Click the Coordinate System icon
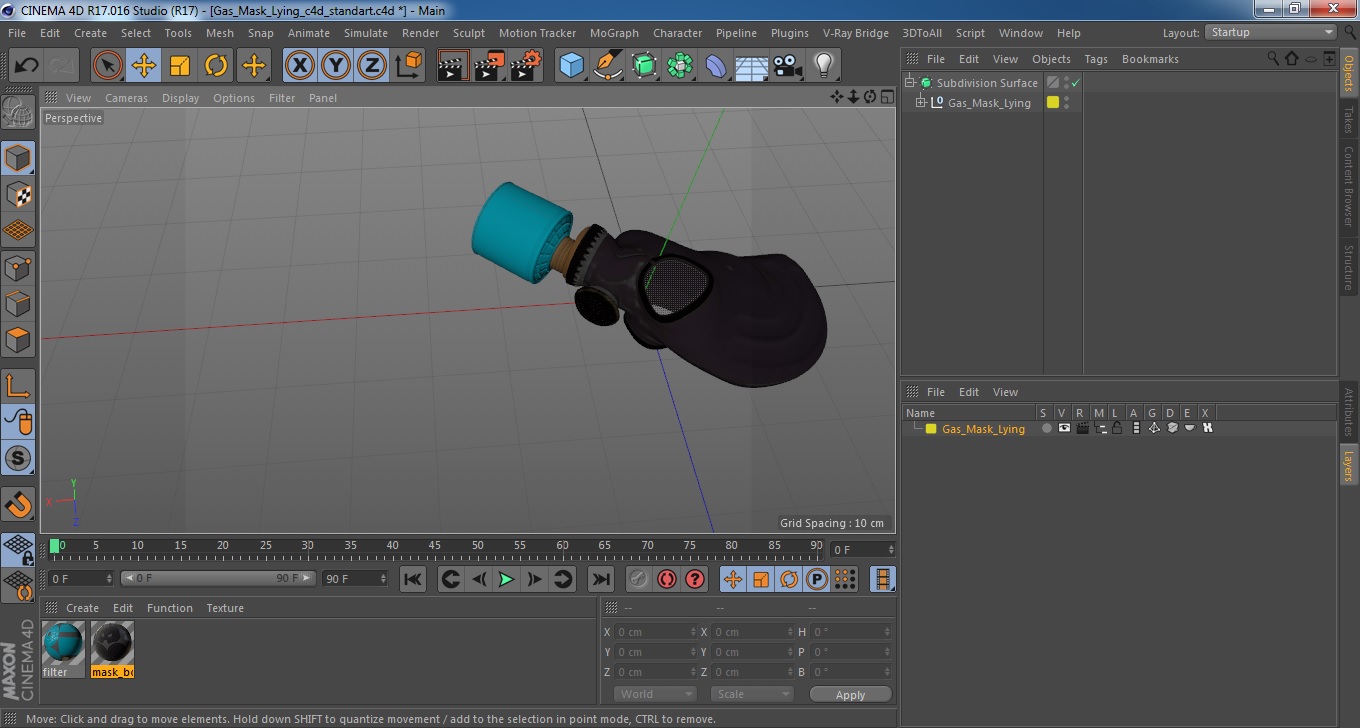The image size is (1360, 728). [408, 66]
